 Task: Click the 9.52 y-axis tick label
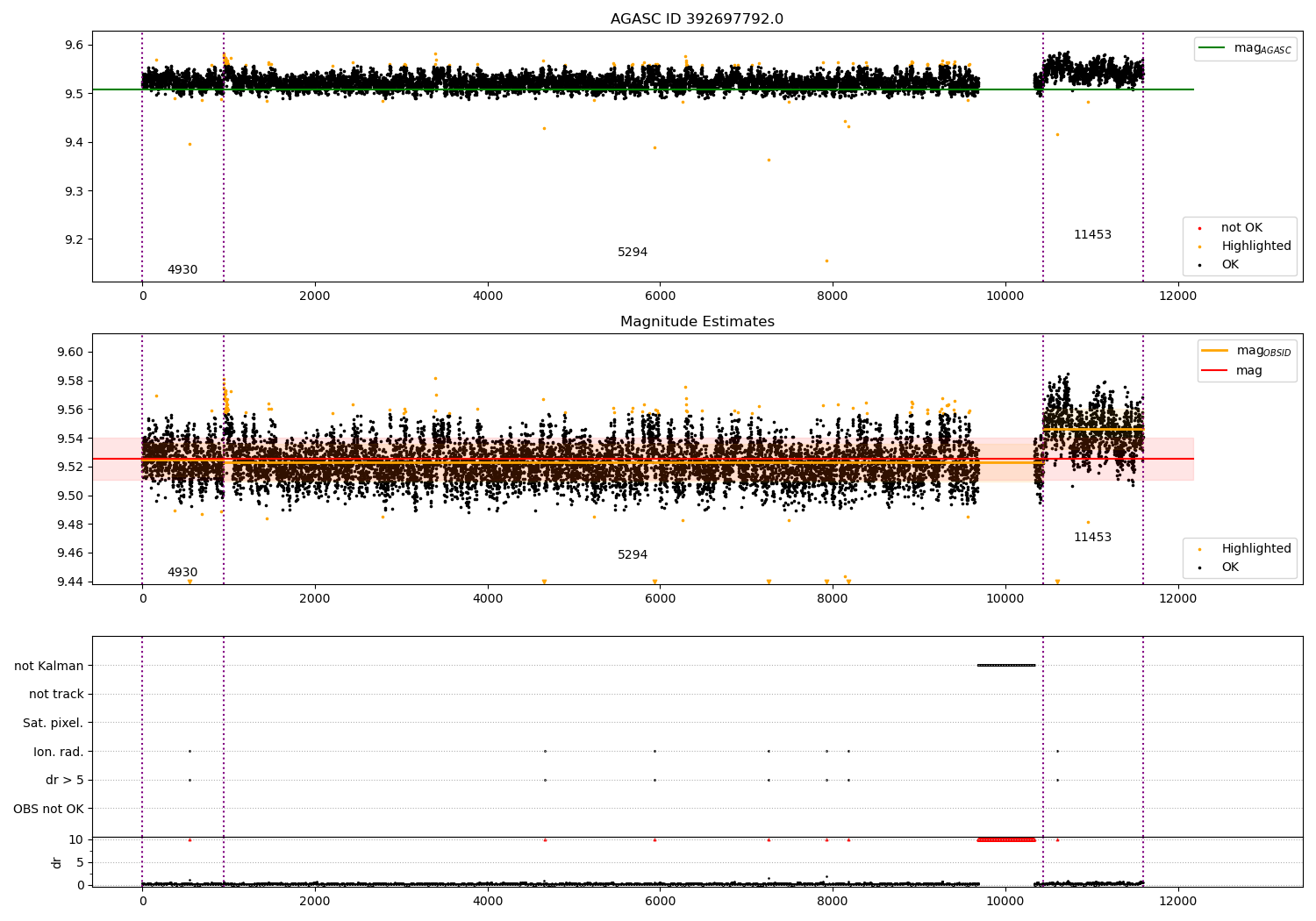pos(70,468)
